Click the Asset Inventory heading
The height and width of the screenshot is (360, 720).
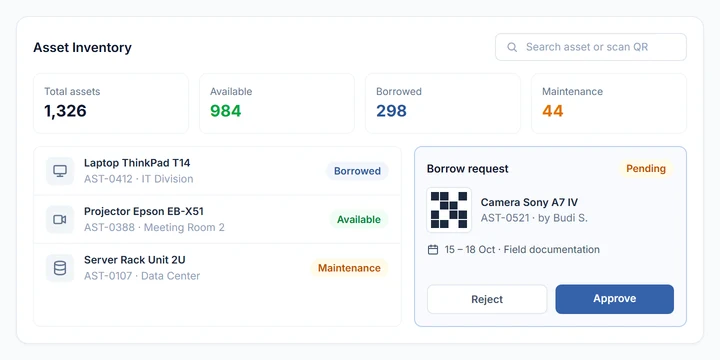point(82,47)
